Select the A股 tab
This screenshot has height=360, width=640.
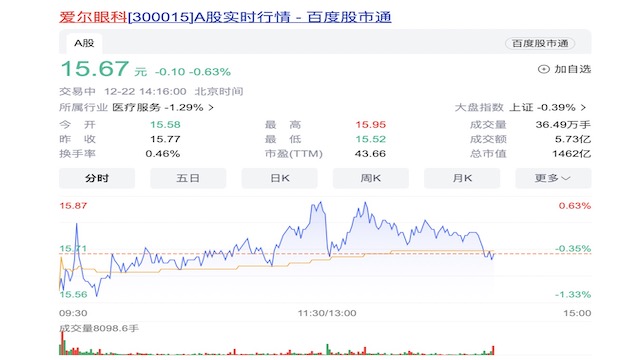pos(84,43)
